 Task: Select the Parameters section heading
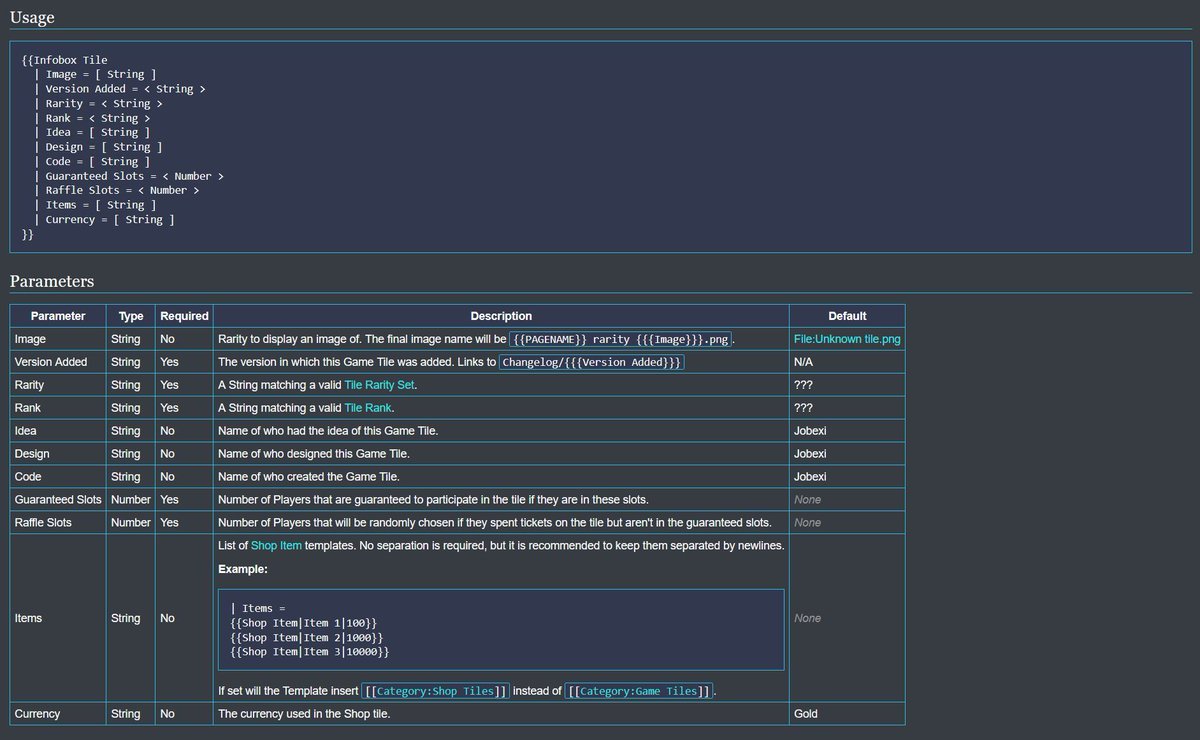point(52,281)
